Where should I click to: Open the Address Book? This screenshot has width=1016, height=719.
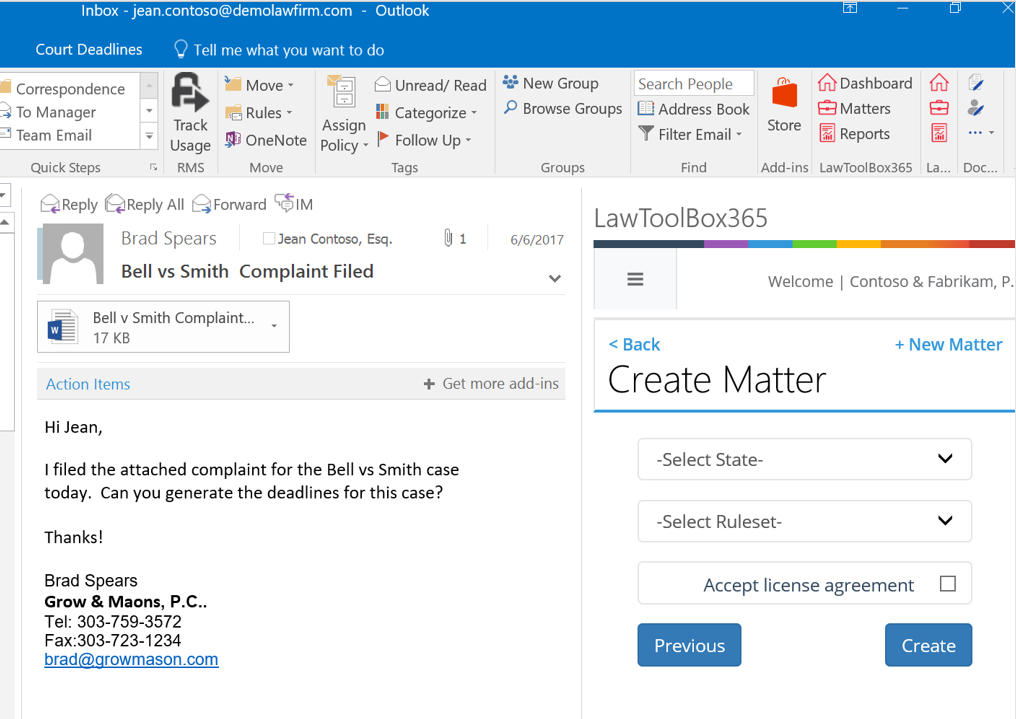tap(693, 109)
